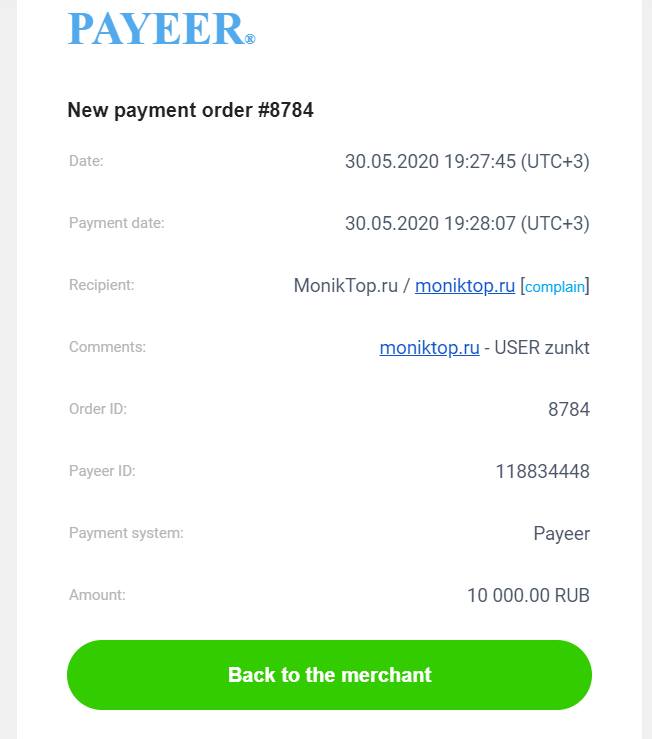
Task: Click the Amount label
Action: click(x=97, y=595)
